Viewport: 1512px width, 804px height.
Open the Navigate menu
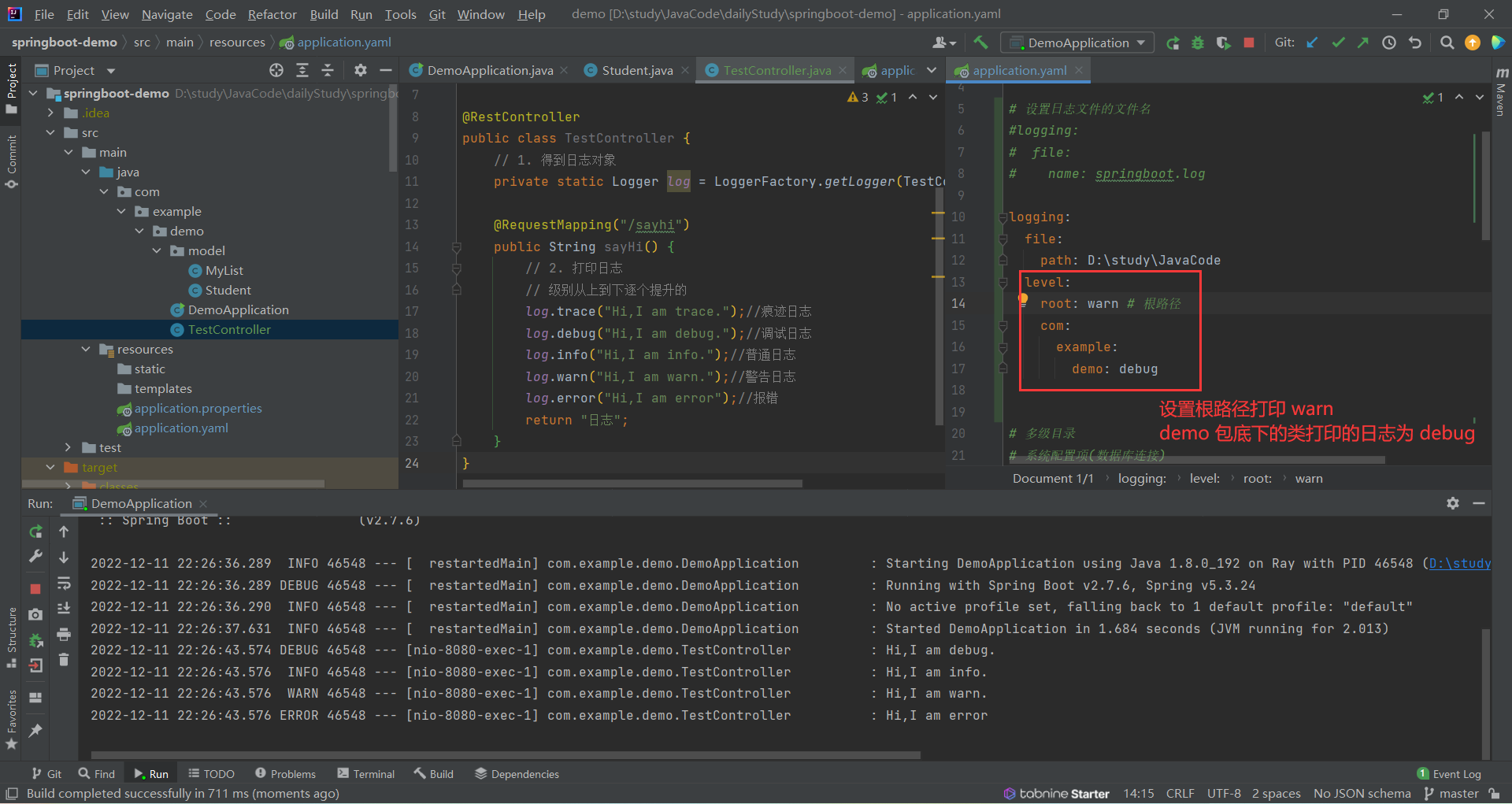167,14
